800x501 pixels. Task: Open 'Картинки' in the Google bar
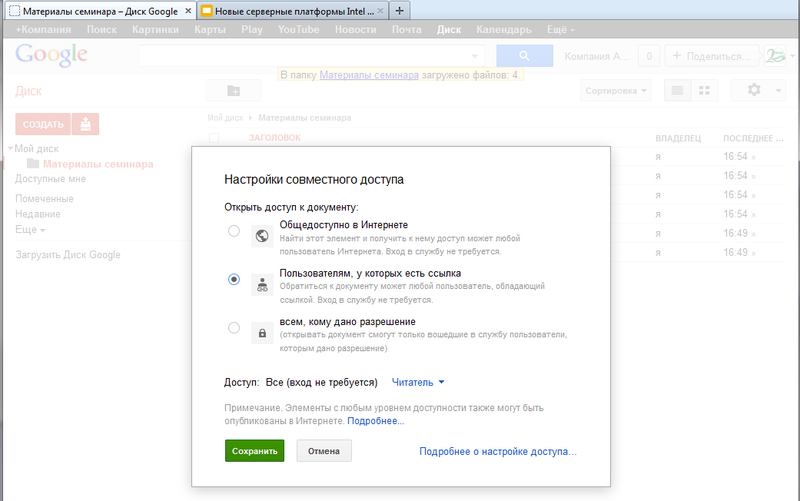[155, 30]
